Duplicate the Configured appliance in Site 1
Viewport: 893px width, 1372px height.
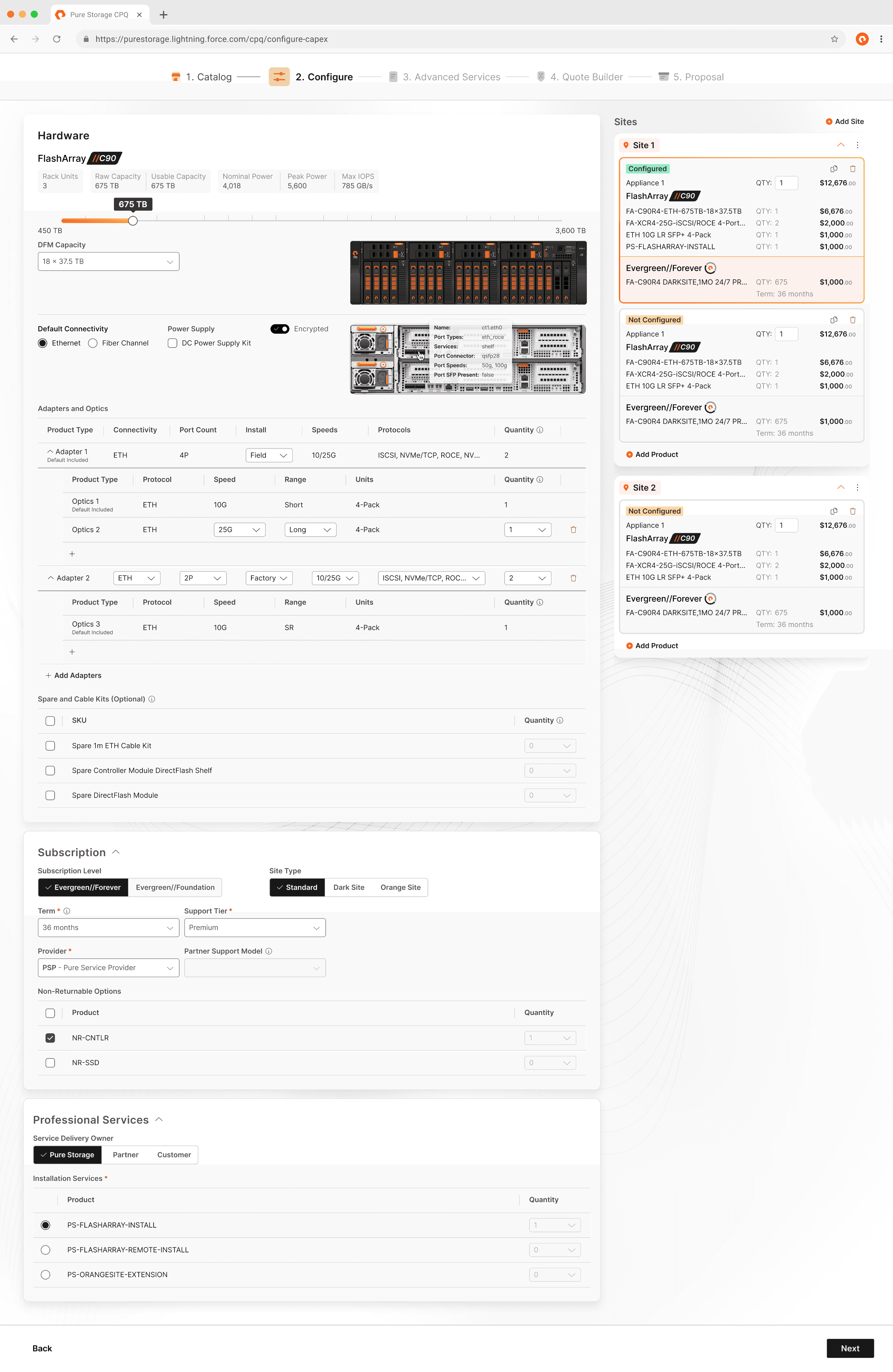(x=833, y=168)
